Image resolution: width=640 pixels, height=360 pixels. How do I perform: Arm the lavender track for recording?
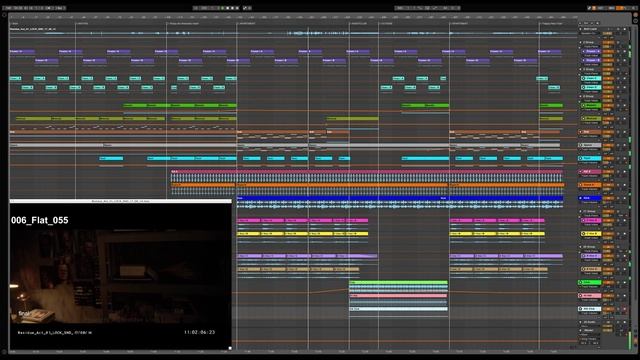click(x=624, y=256)
